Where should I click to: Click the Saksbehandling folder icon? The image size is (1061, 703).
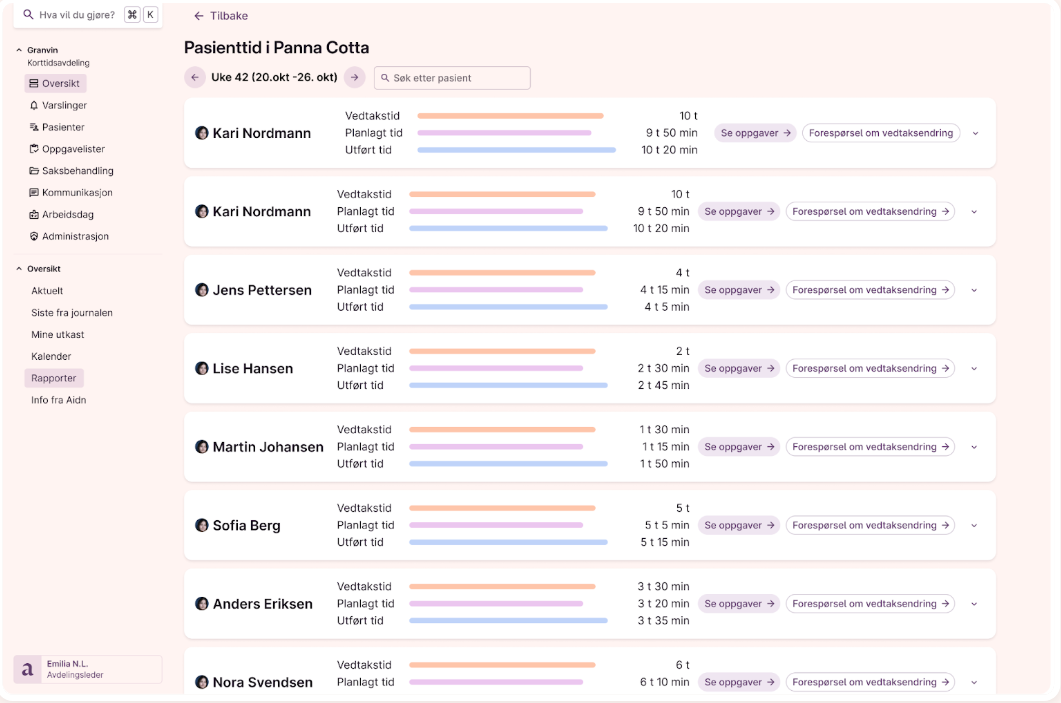coord(34,171)
